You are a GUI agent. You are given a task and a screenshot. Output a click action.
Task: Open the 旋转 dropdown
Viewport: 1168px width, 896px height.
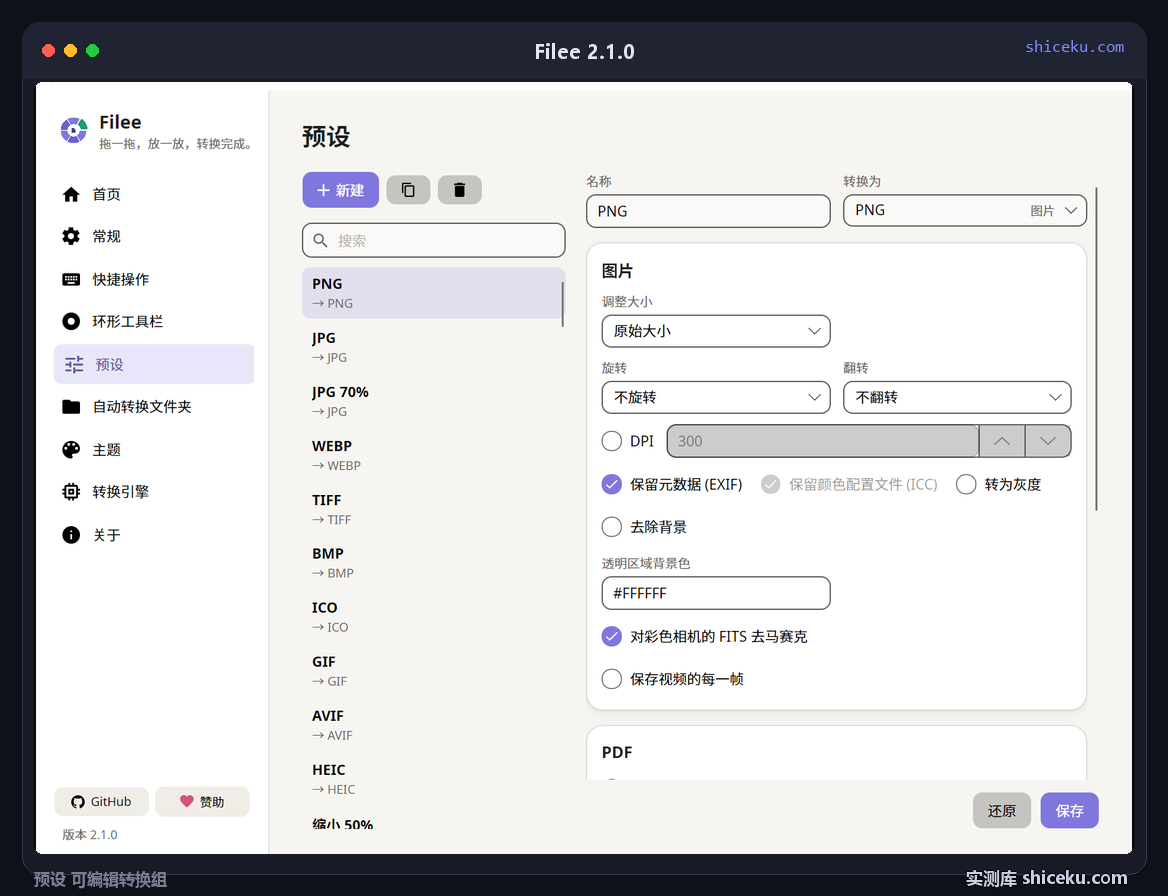(716, 397)
